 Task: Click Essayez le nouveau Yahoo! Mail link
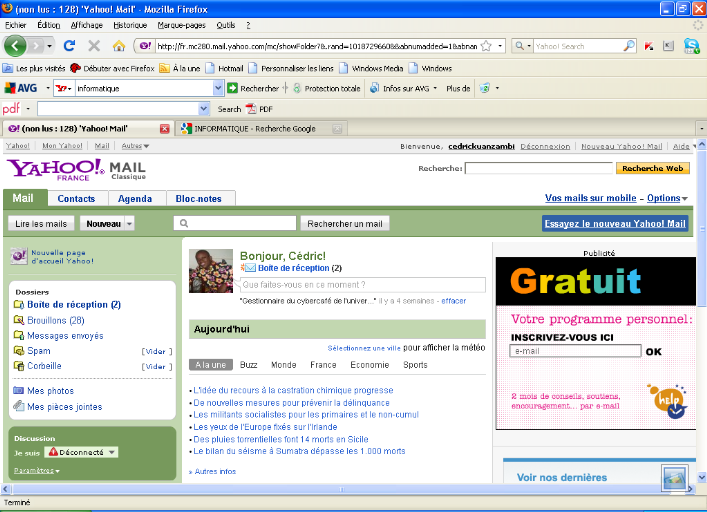pyautogui.click(x=615, y=224)
